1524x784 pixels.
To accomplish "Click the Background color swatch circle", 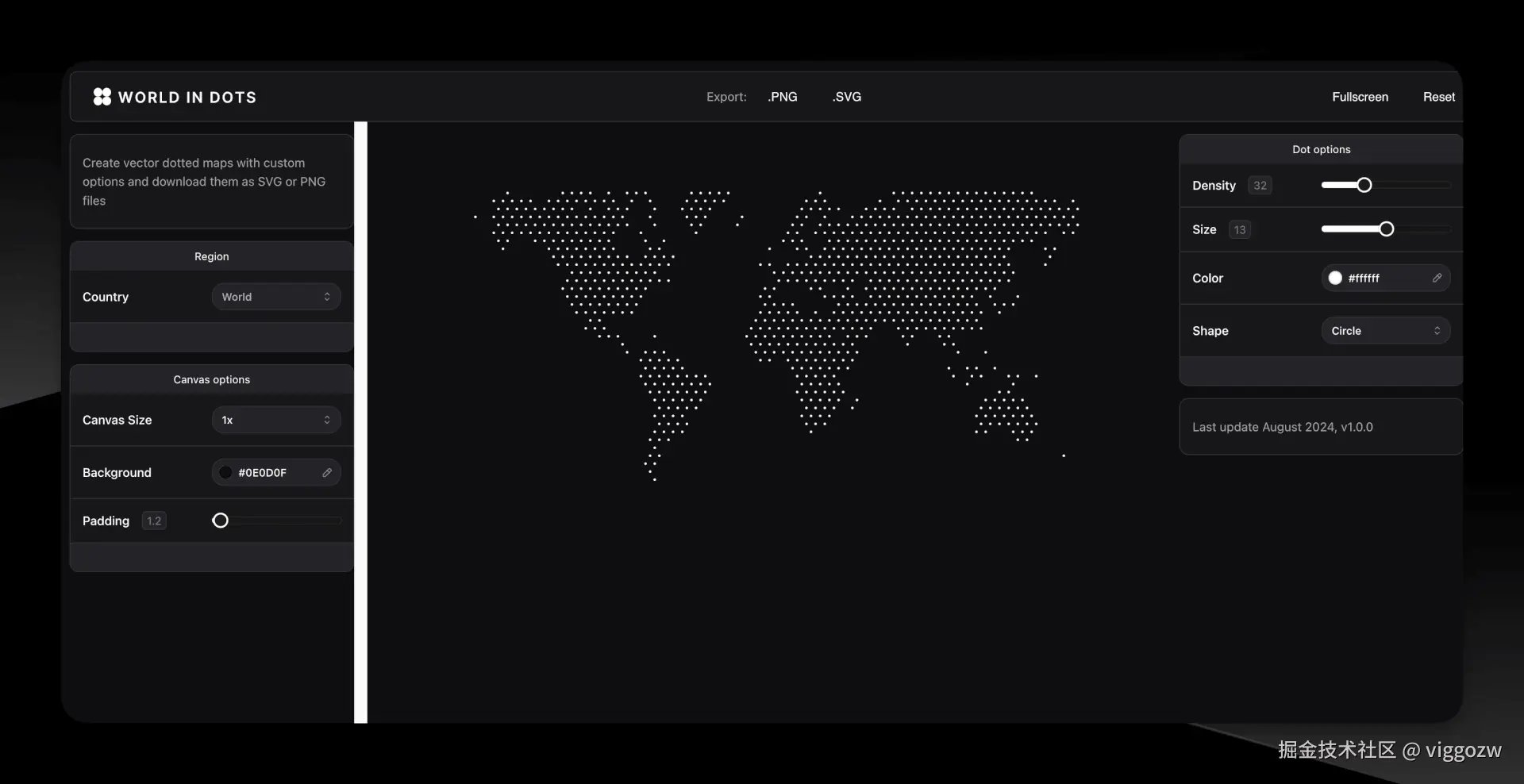I will tap(225, 472).
